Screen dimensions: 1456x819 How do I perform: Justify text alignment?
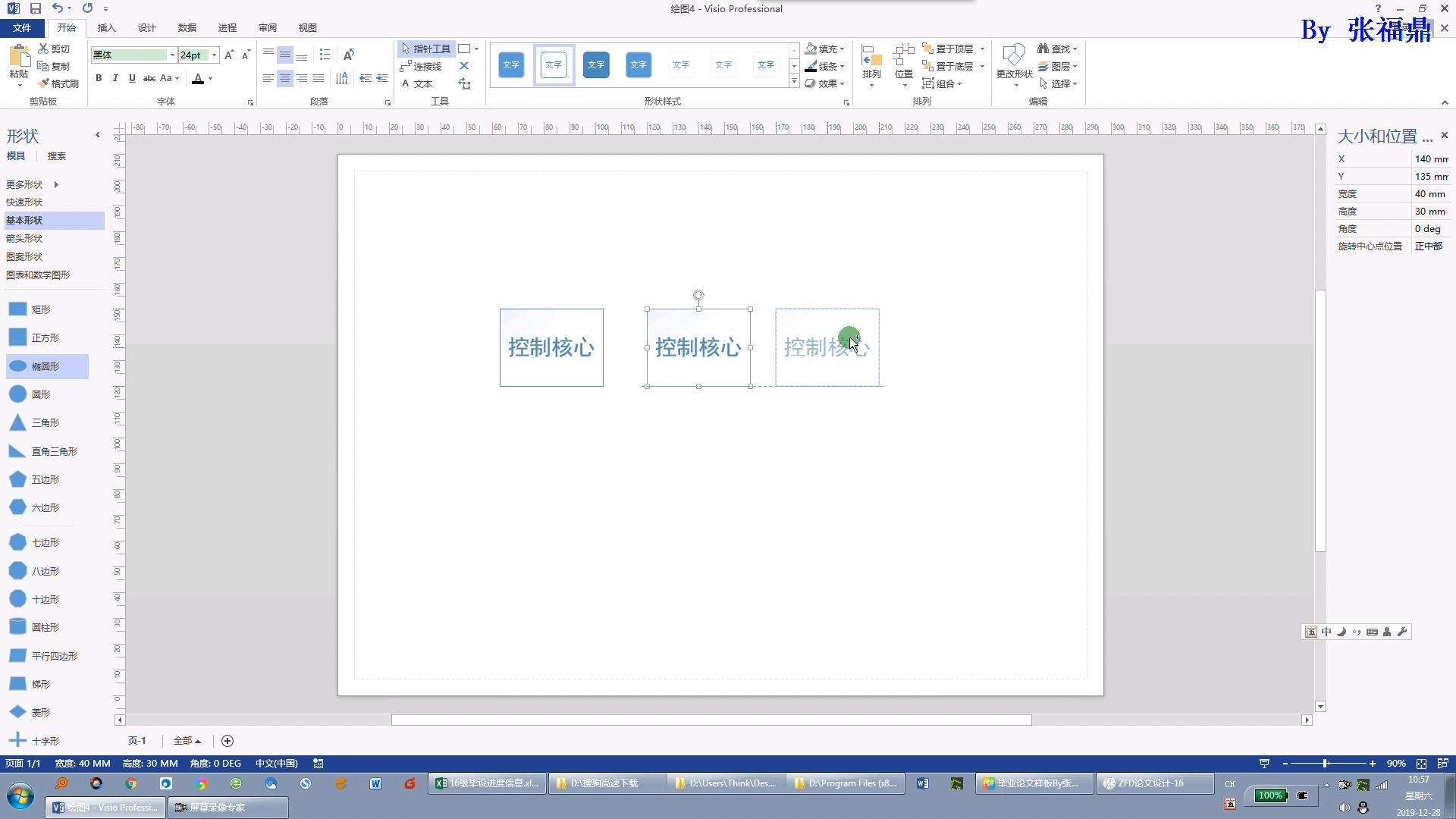[x=318, y=78]
